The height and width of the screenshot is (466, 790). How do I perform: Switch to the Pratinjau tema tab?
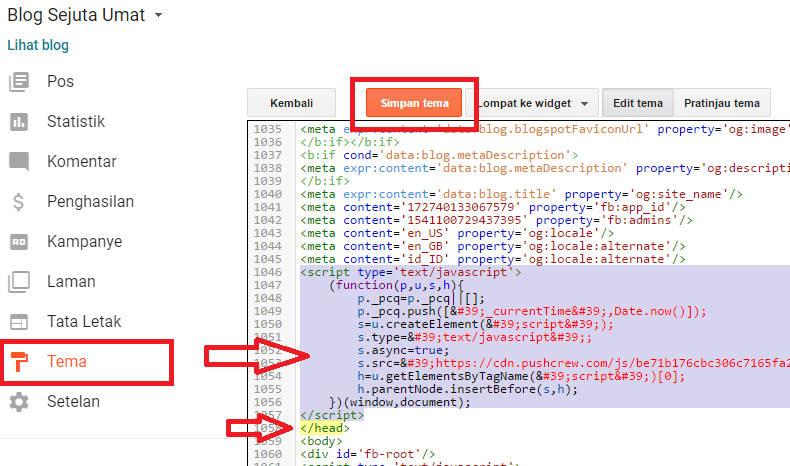721,103
